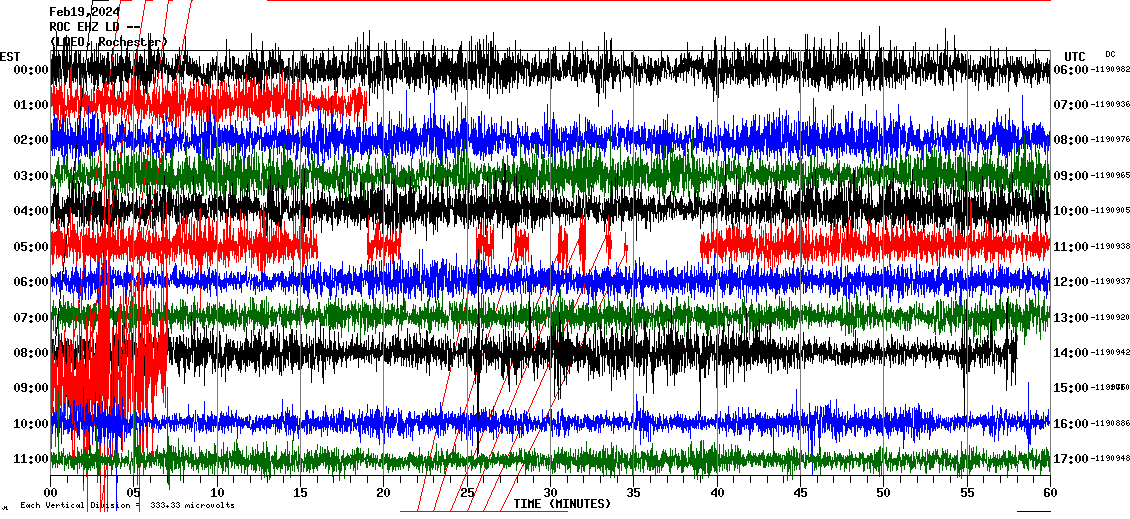Click the UTC column heading
This screenshot has width=1130, height=519.
pos(1075,56)
